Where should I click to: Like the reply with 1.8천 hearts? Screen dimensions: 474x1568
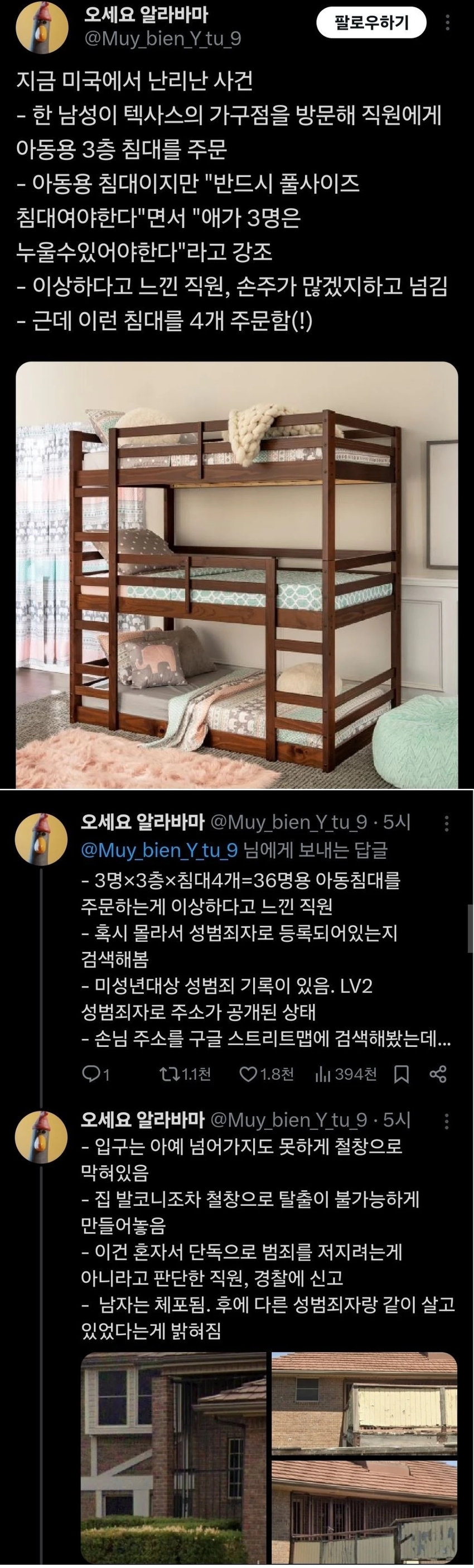tap(266, 1074)
